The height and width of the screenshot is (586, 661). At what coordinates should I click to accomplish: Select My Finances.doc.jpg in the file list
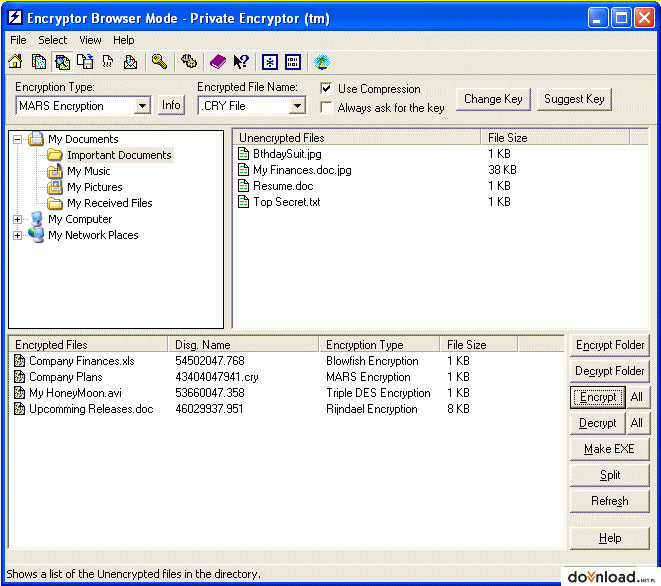click(x=302, y=170)
